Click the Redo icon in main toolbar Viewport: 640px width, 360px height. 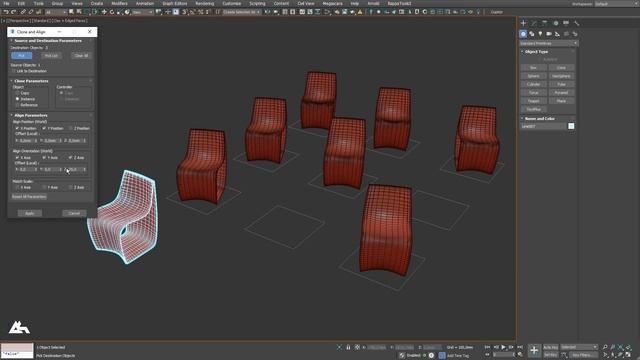(x=13, y=12)
